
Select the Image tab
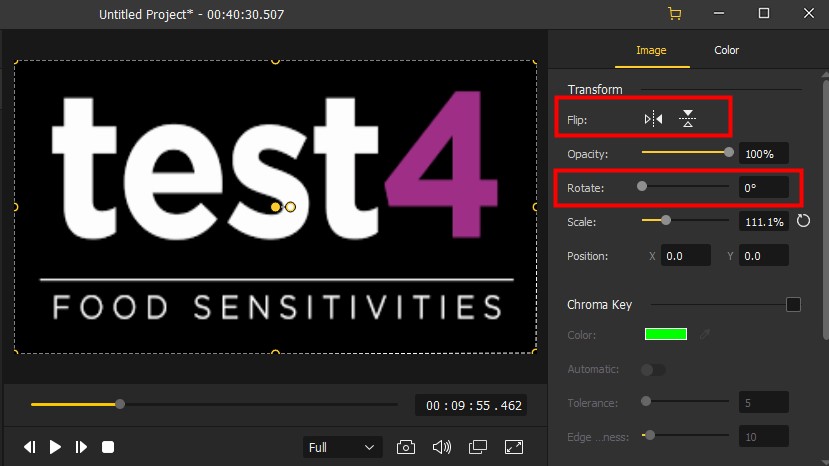(x=651, y=50)
